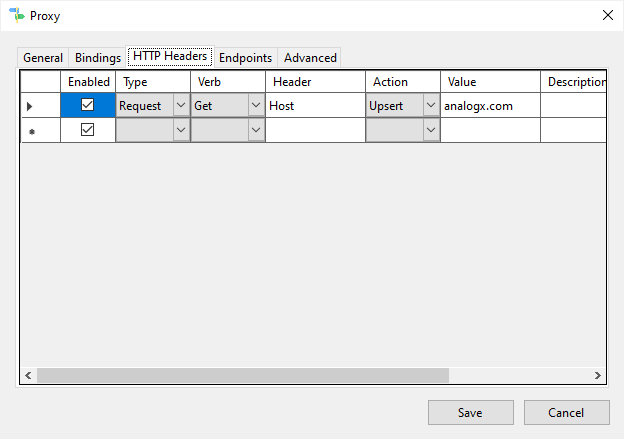The height and width of the screenshot is (439, 624).
Task: Click Description cell of the Host row
Action: (573, 105)
